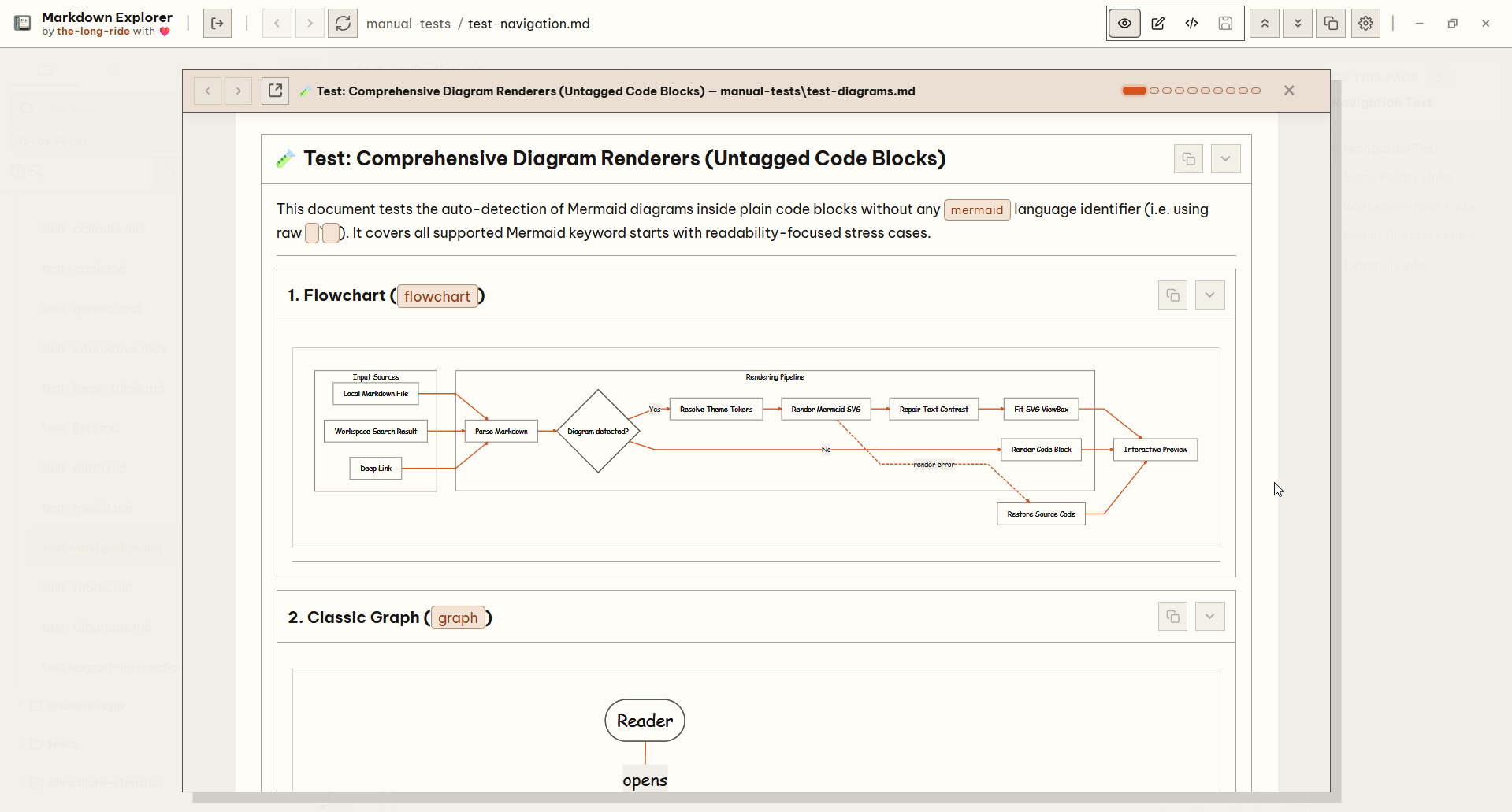1512x812 pixels.
Task: Save the document with the floppy disk icon
Action: tap(1225, 24)
